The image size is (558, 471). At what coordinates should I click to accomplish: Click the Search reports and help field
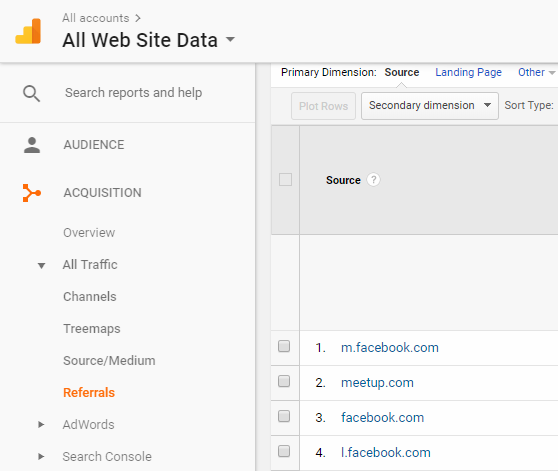point(133,93)
